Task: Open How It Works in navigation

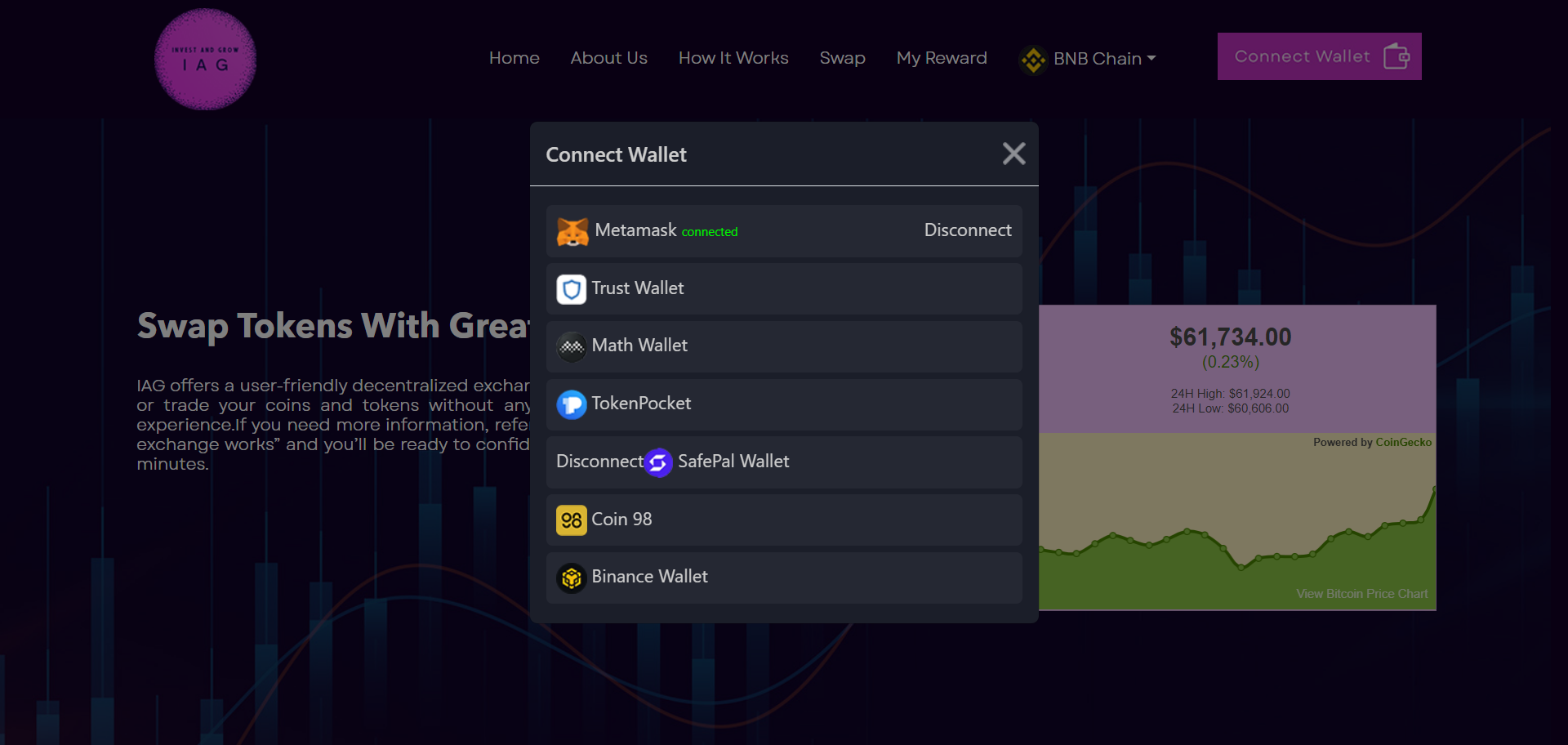Action: pyautogui.click(x=733, y=58)
